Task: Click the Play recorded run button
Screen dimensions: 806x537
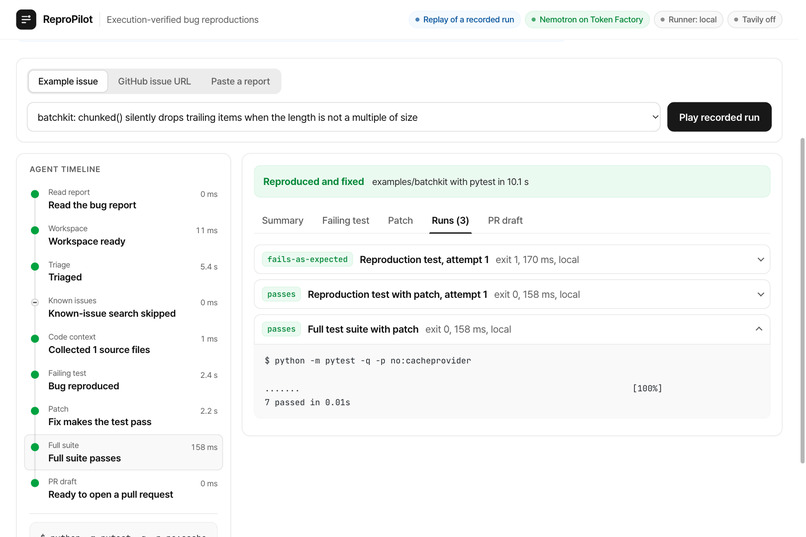Action: click(719, 117)
